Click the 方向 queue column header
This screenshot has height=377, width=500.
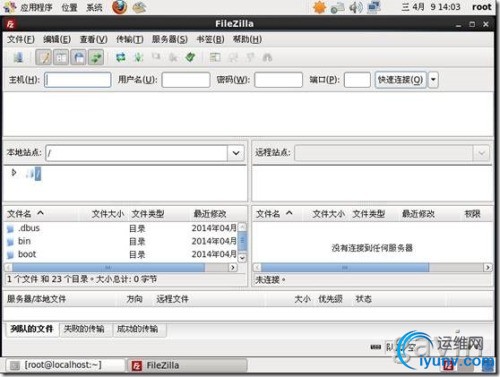134,299
